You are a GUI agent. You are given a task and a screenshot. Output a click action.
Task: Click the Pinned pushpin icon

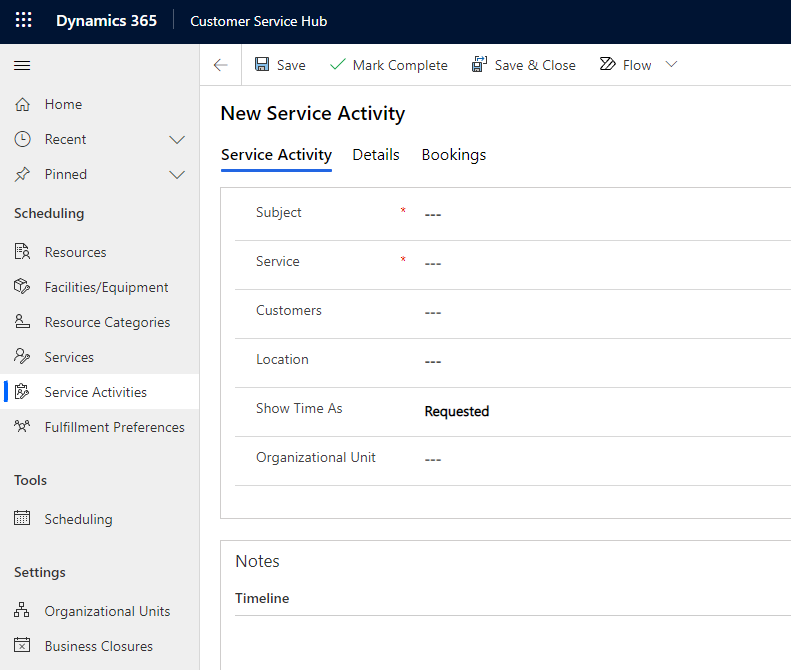(22, 175)
